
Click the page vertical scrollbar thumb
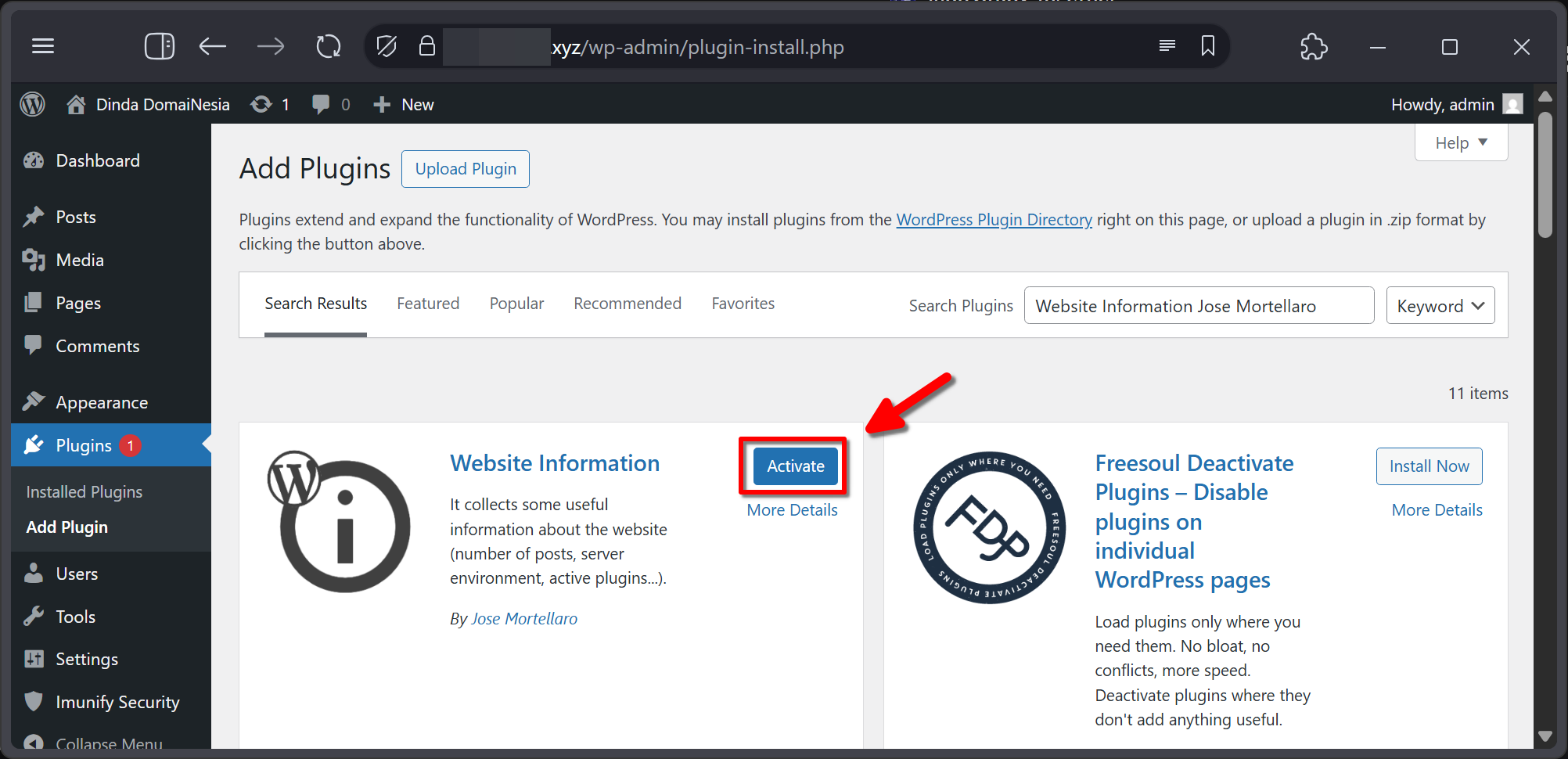point(1545,174)
